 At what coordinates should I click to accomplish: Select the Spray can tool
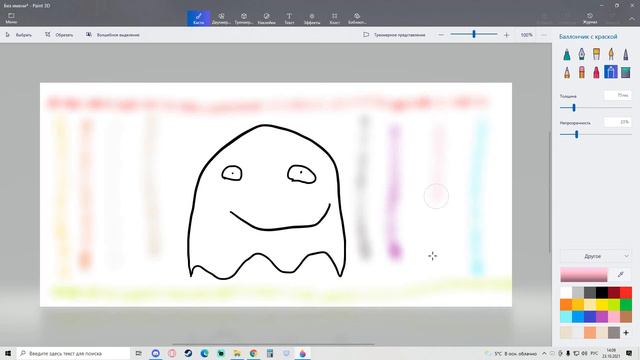pyautogui.click(x=611, y=72)
